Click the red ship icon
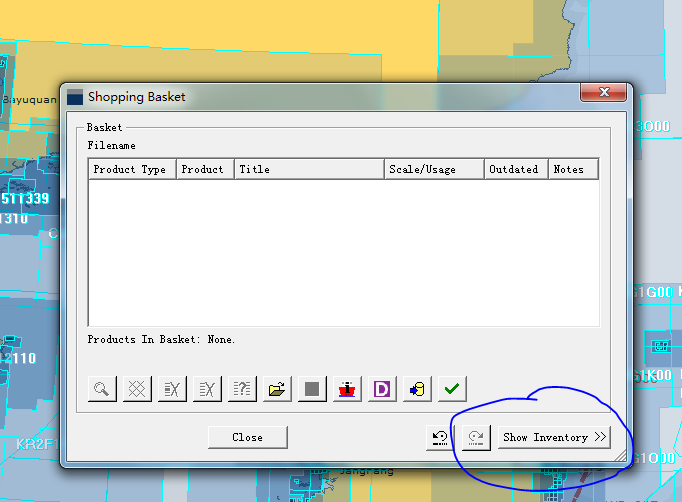This screenshot has height=502, width=682. click(347, 389)
